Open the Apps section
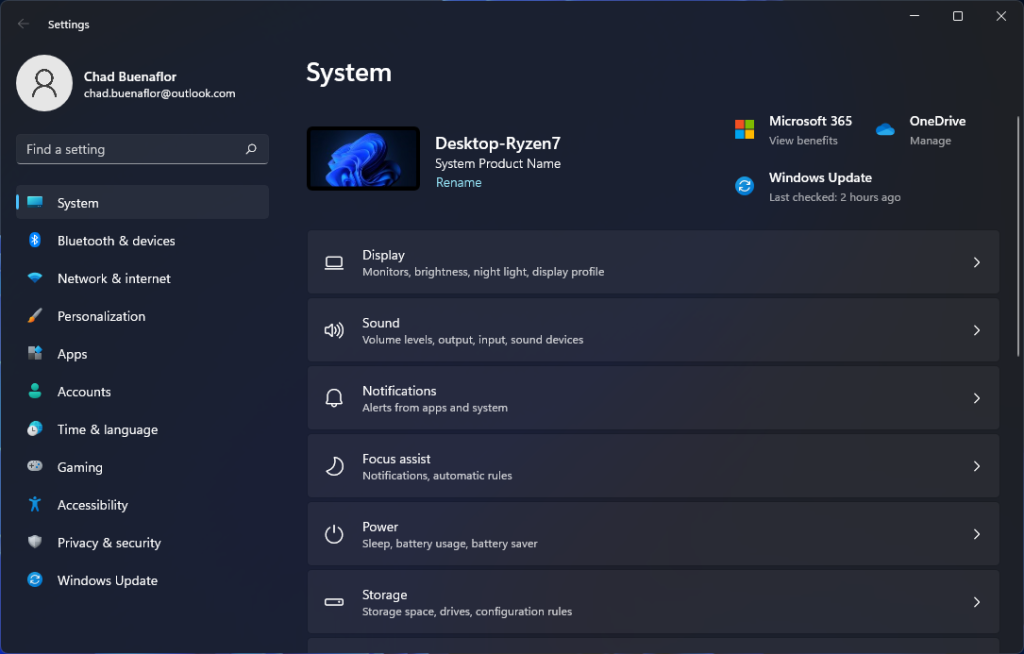Screen dimensions: 1024x654 pyautogui.click(x=142, y=353)
